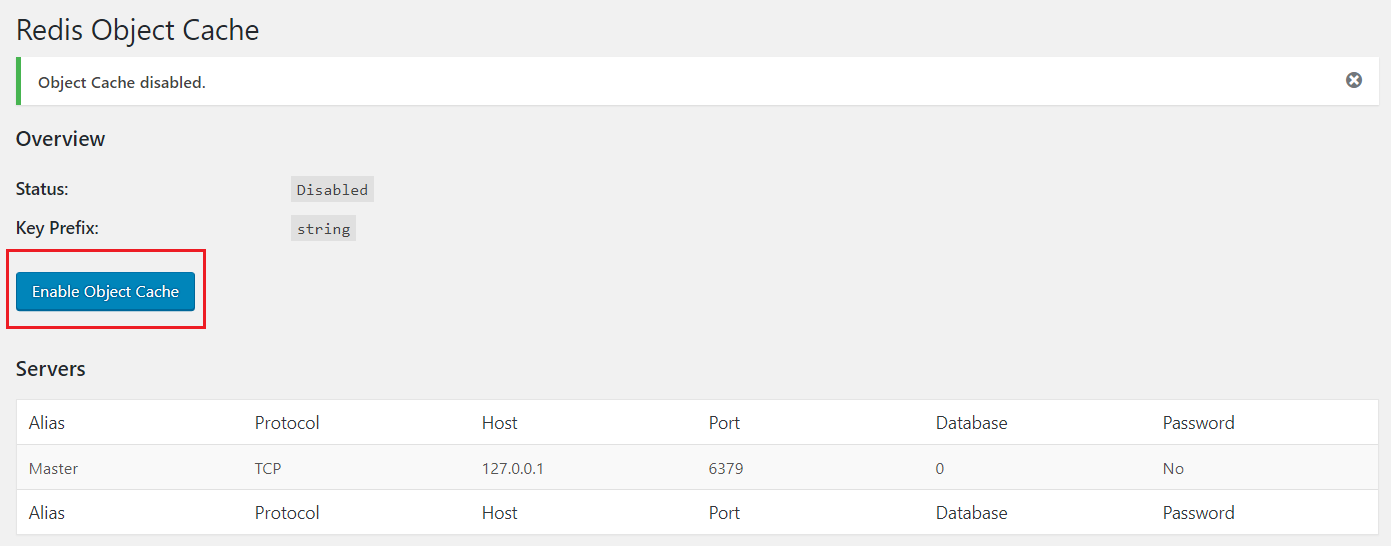Image resolution: width=1391 pixels, height=546 pixels.
Task: Click the Servers section heading
Action: pyautogui.click(x=50, y=369)
